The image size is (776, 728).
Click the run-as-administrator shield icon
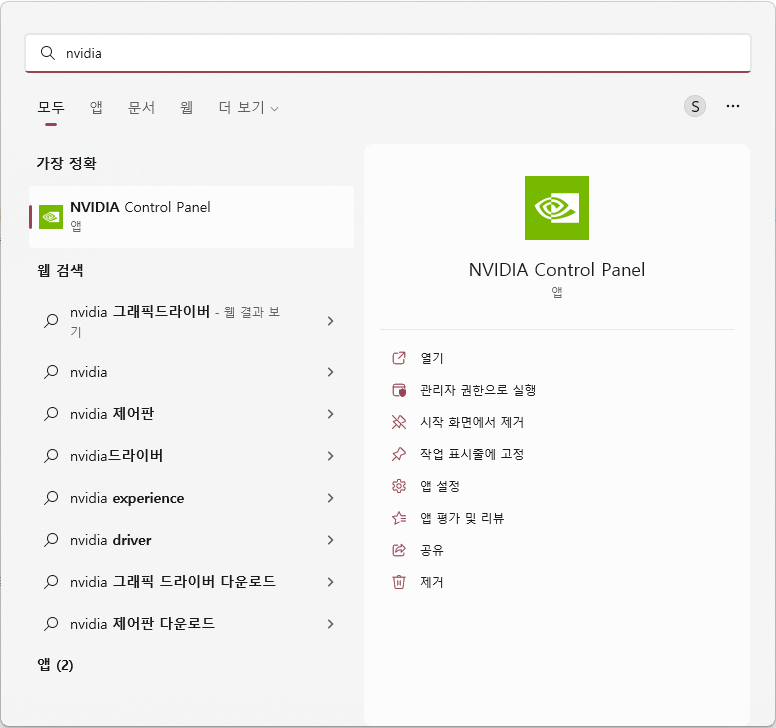point(399,390)
